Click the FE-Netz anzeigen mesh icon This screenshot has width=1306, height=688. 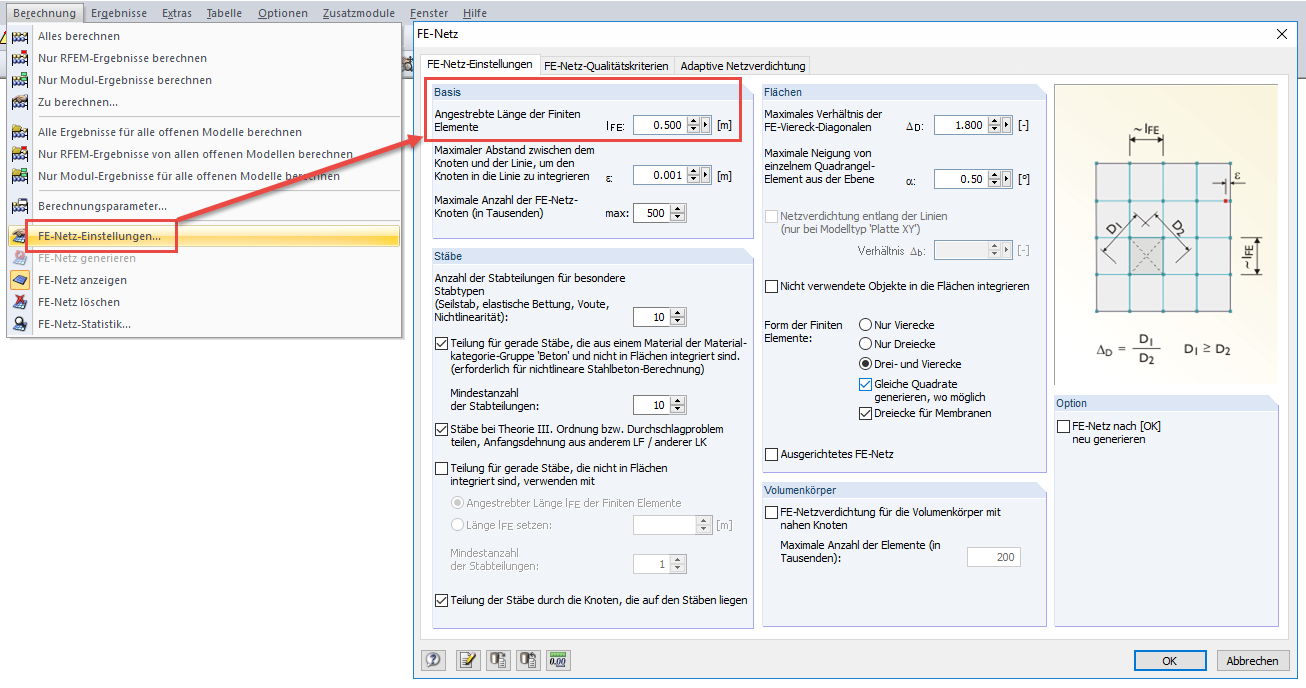tap(20, 281)
